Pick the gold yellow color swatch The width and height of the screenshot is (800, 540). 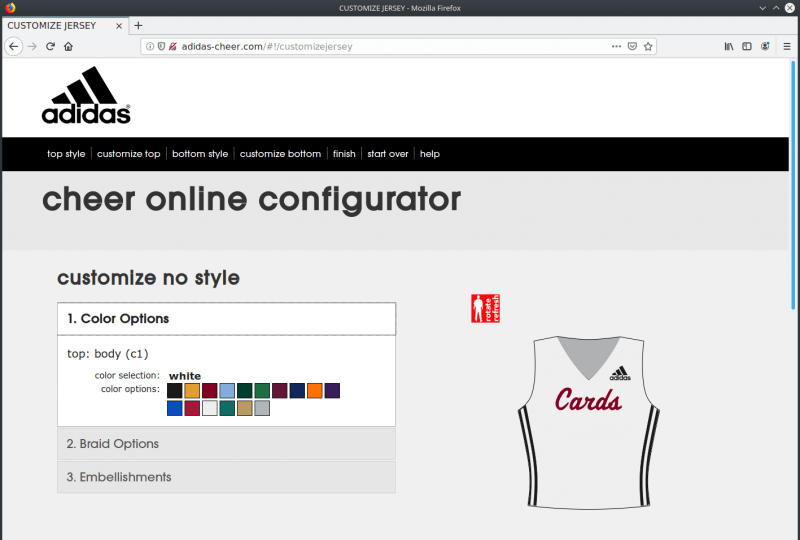192,391
